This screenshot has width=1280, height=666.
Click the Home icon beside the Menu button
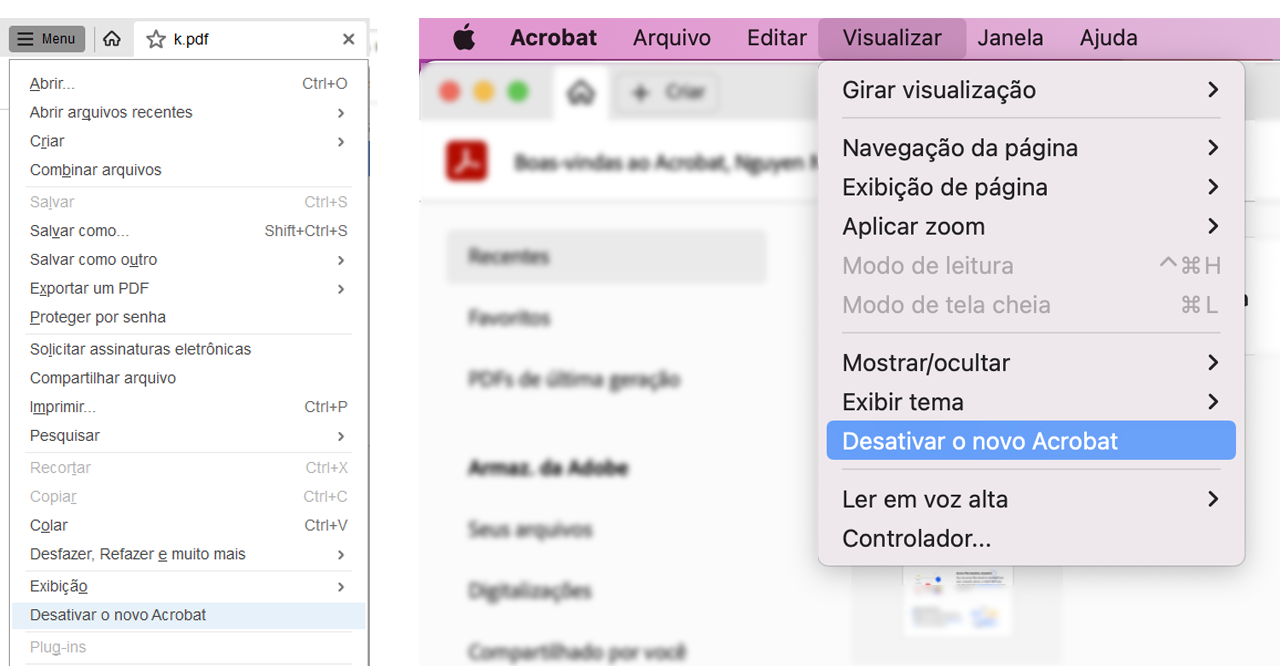click(x=111, y=38)
